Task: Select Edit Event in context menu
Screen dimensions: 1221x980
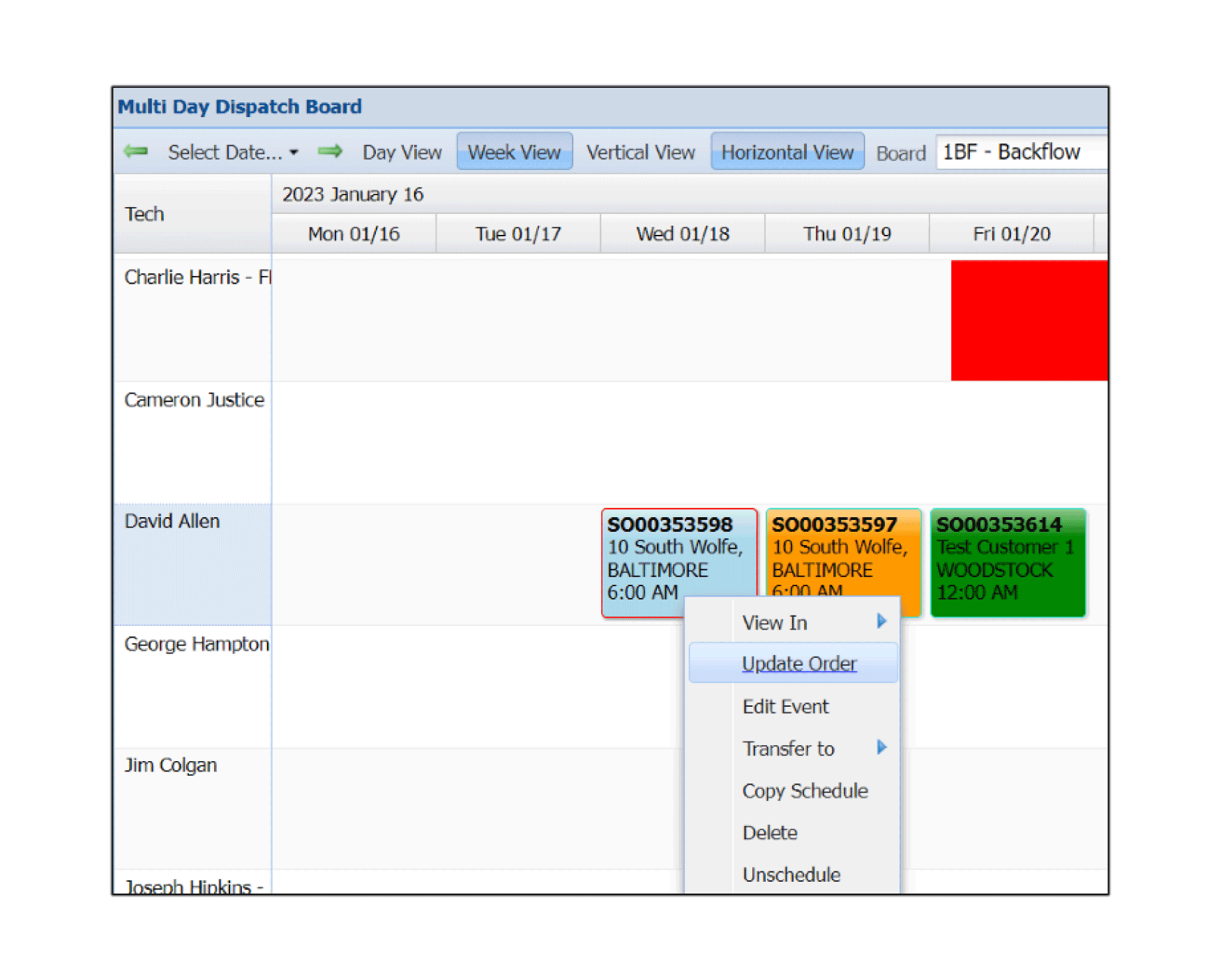Action: tap(785, 707)
